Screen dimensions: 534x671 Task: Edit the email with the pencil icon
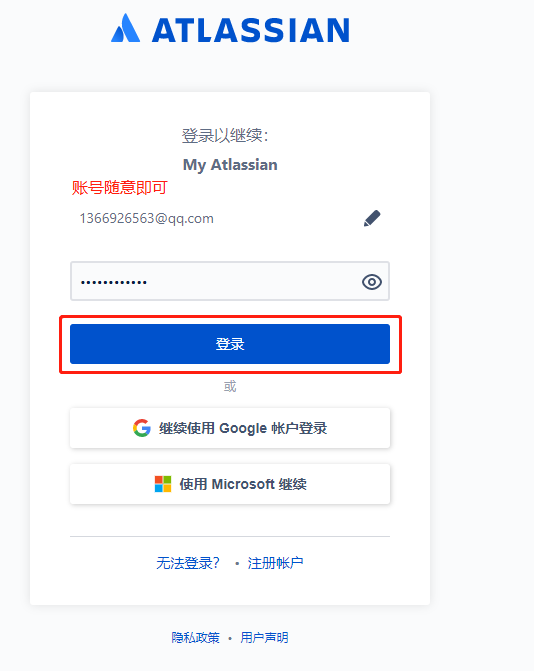pyautogui.click(x=372, y=218)
